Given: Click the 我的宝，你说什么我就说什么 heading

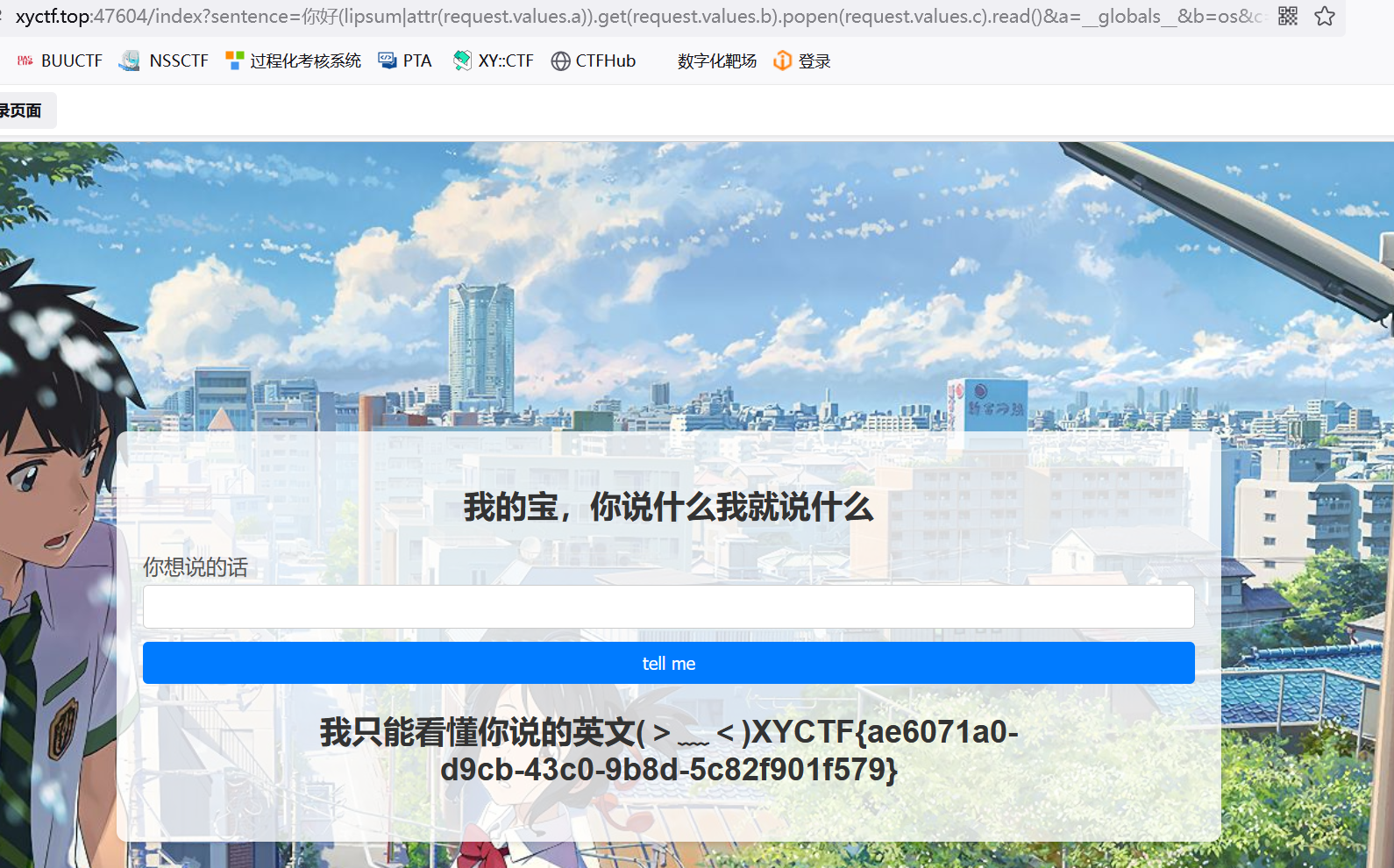Looking at the screenshot, I should [x=668, y=507].
